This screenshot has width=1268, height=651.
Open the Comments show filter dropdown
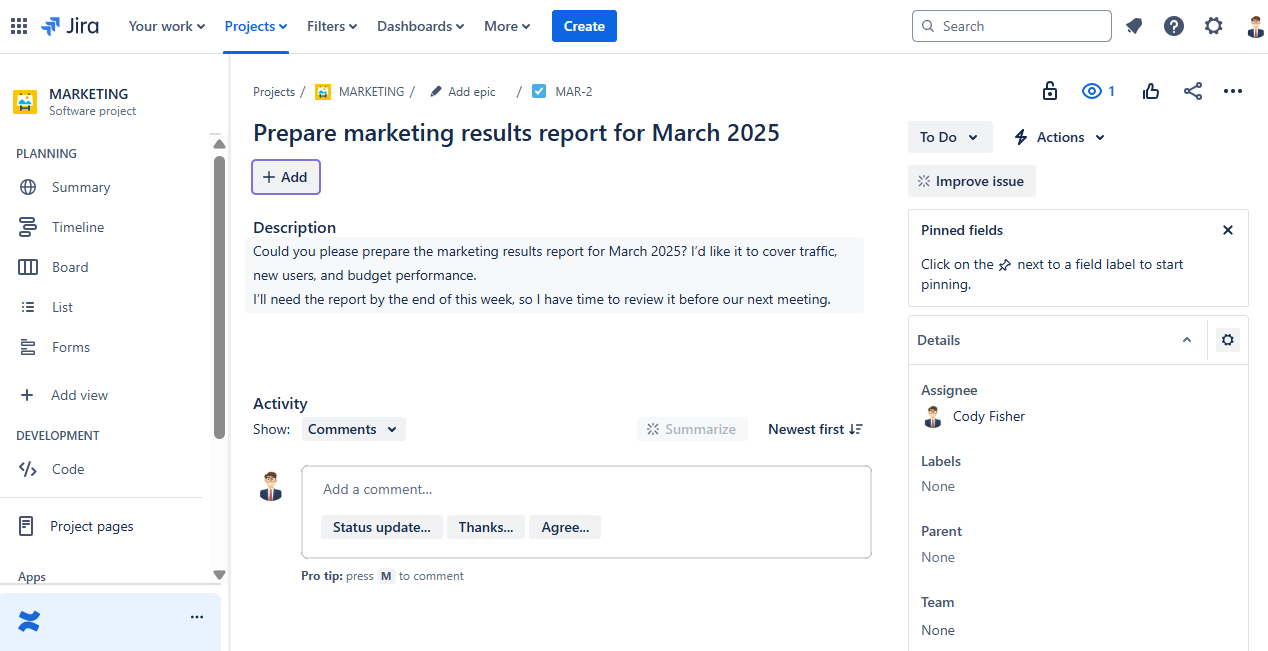pyautogui.click(x=353, y=429)
